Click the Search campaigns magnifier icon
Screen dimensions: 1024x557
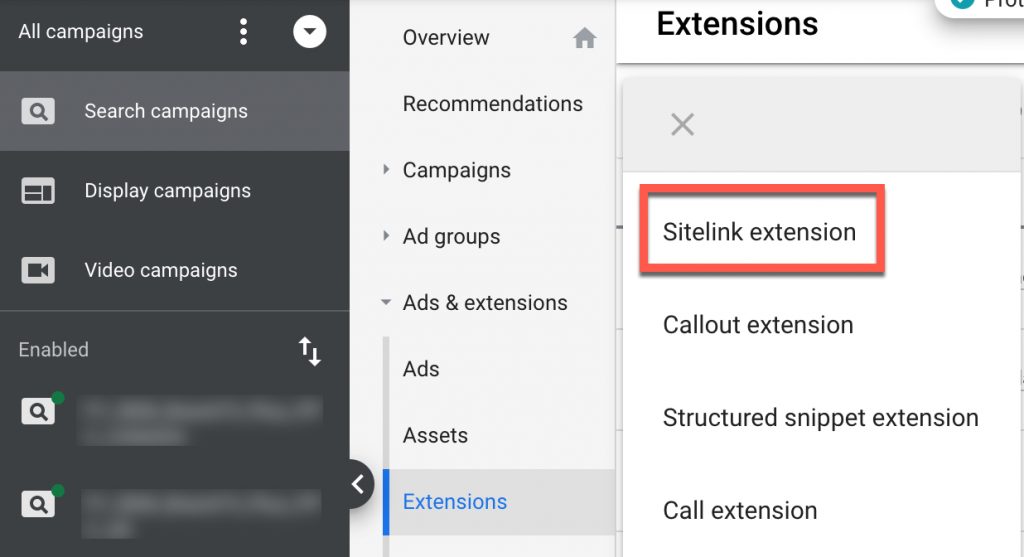click(x=38, y=111)
